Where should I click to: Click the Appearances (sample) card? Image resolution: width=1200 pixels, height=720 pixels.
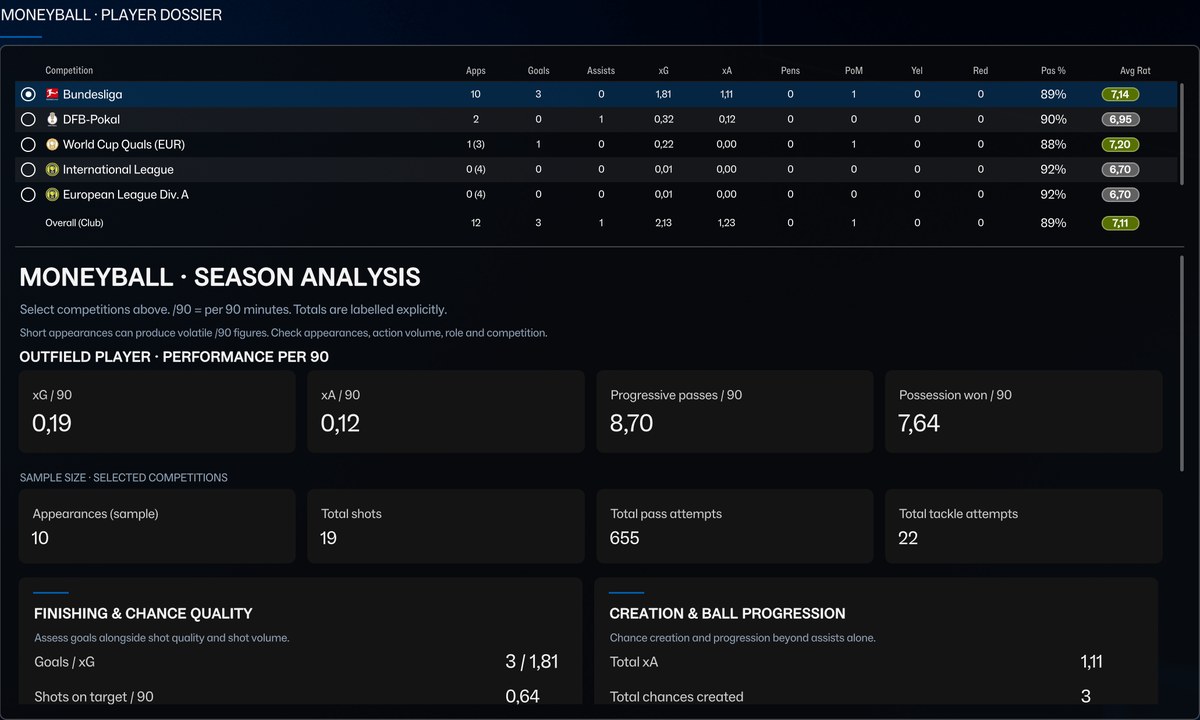(157, 526)
